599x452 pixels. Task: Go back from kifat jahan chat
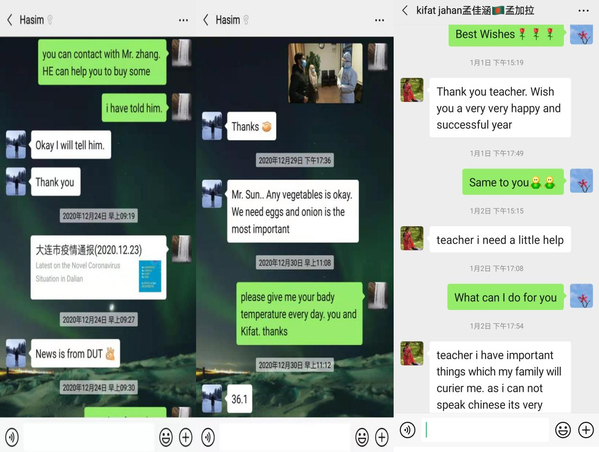tap(405, 10)
